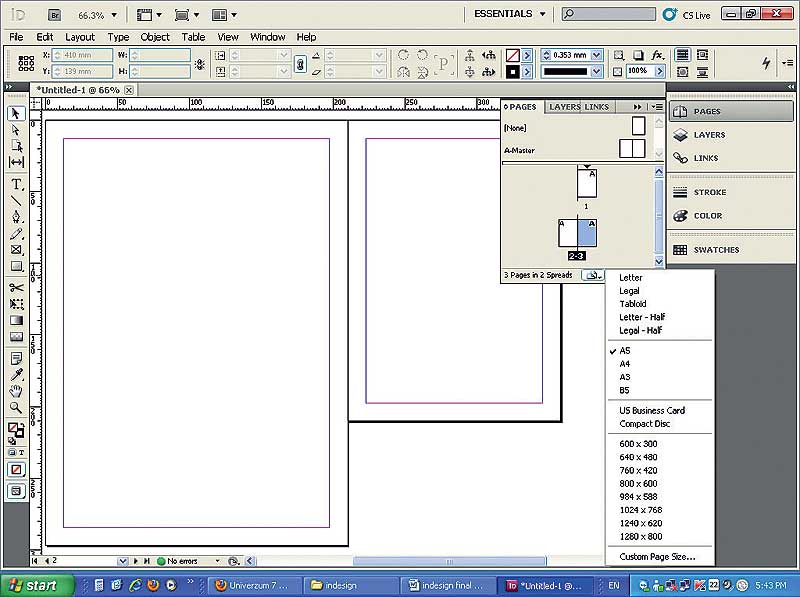Toggle the constrain proportions chain link
800x597 pixels.
tap(301, 64)
